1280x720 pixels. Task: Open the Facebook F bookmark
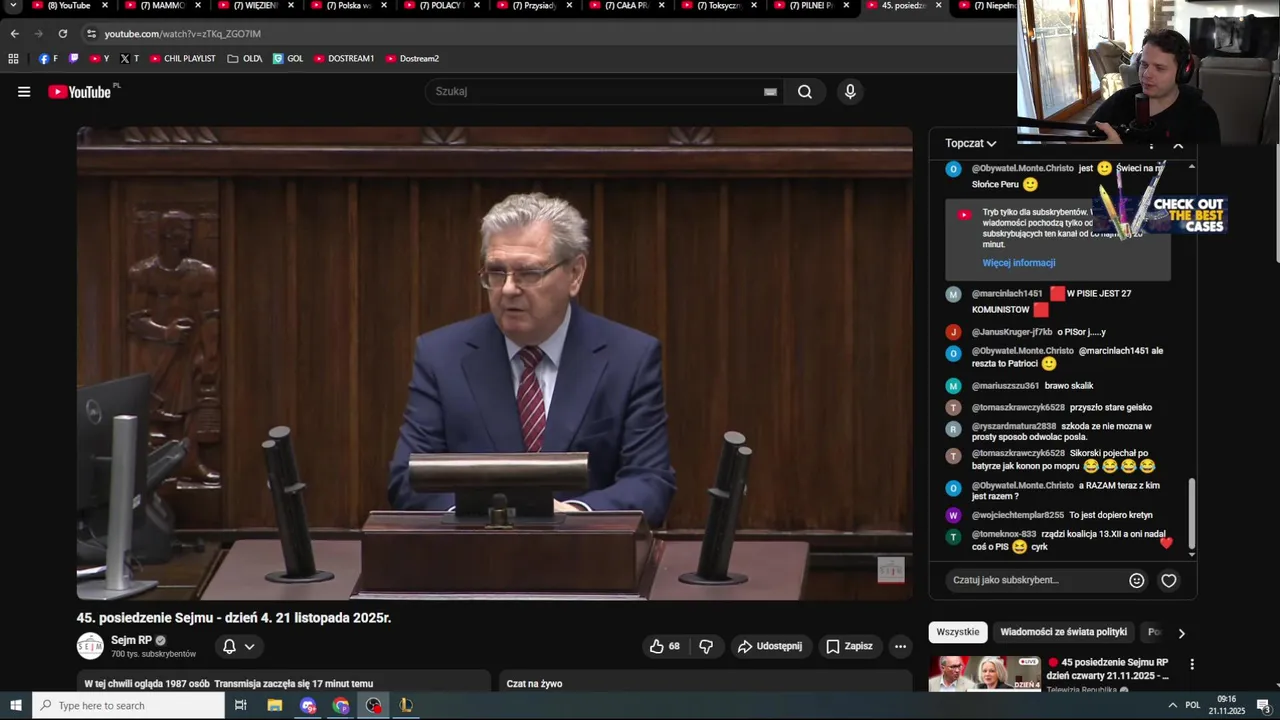47,59
